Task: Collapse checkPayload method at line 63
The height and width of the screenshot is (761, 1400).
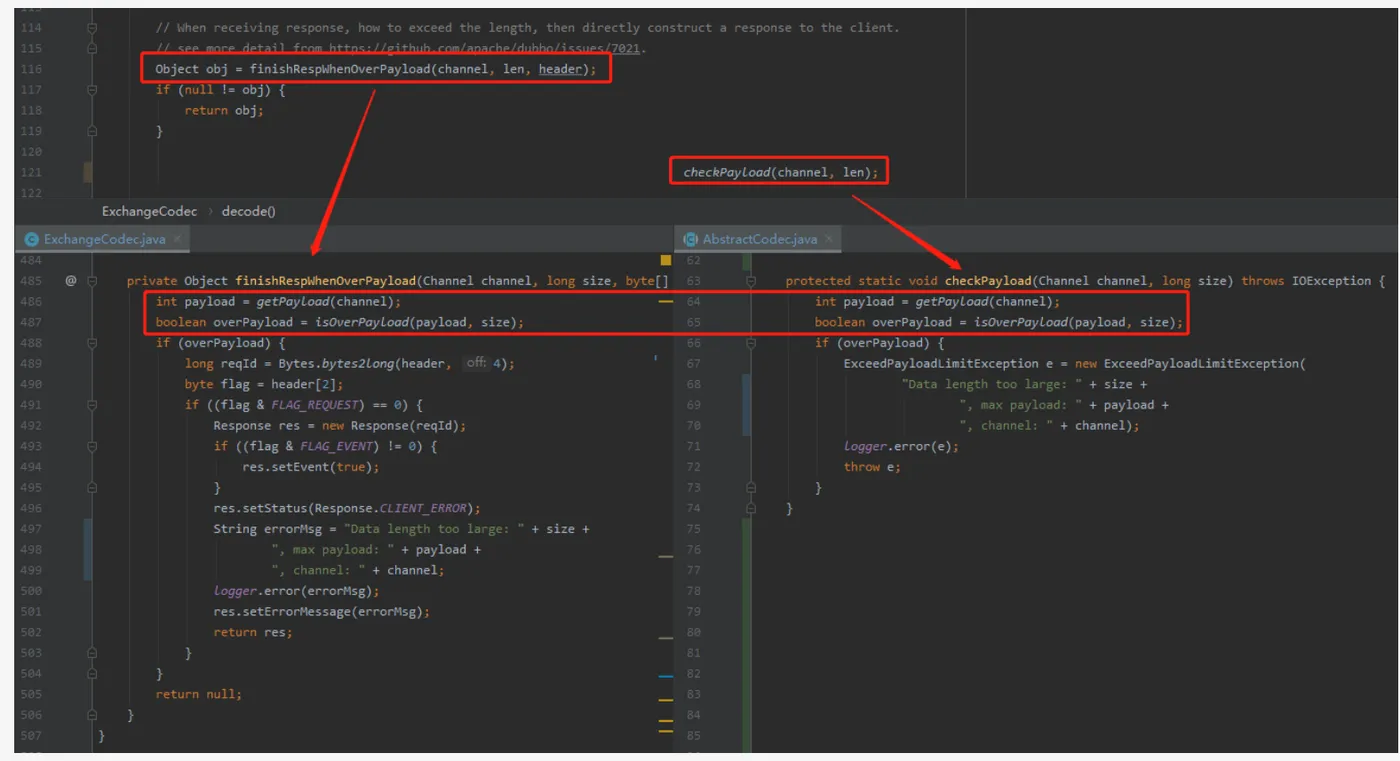Action: (x=749, y=281)
